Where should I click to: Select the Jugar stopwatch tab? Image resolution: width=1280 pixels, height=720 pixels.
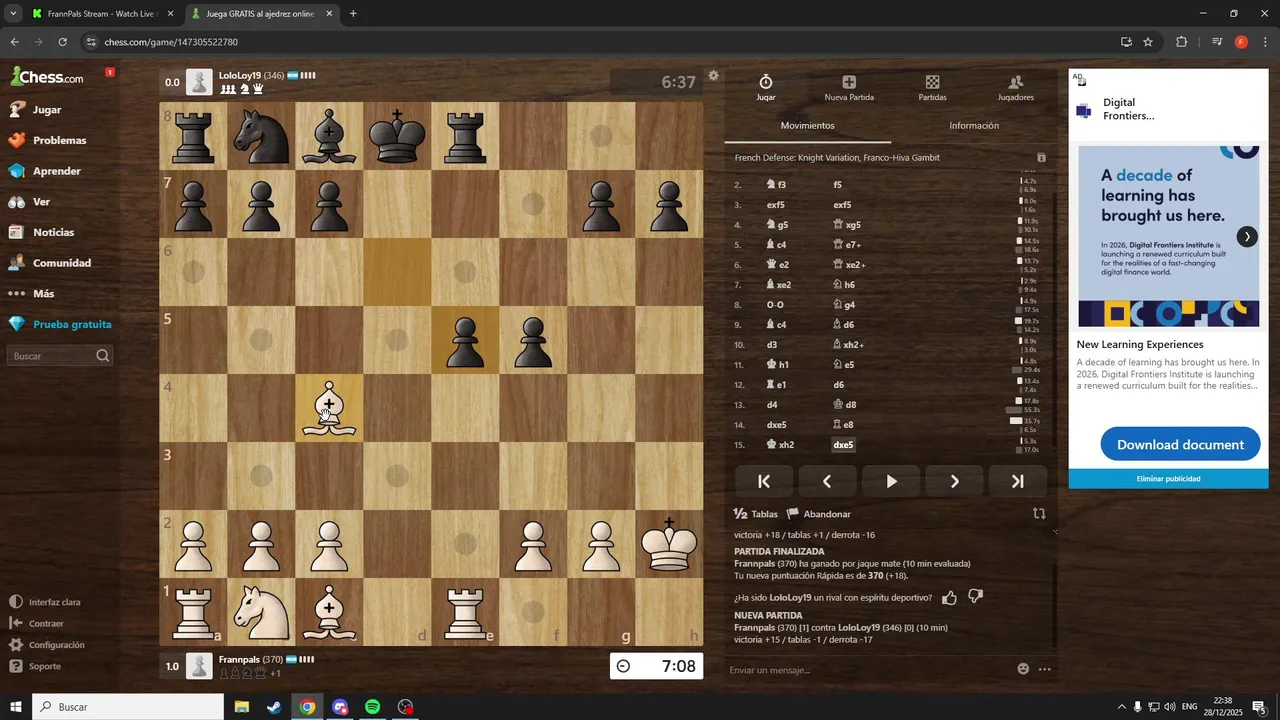click(x=766, y=88)
